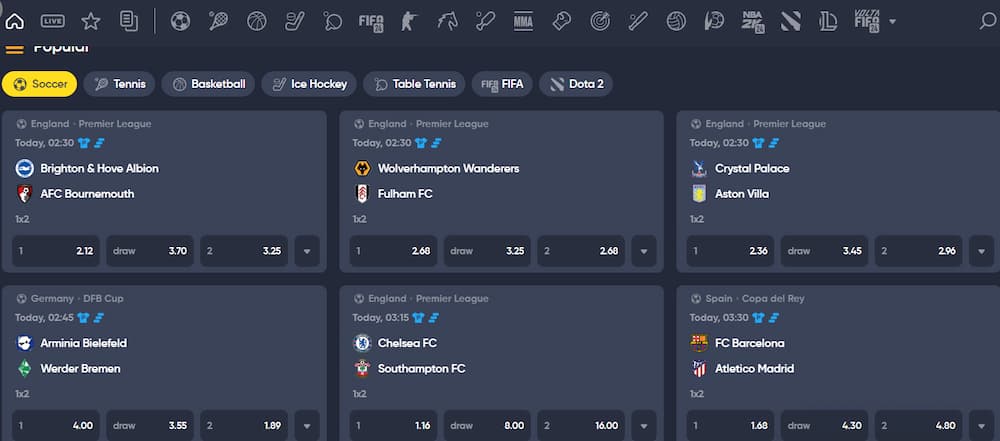The height and width of the screenshot is (441, 1000).
Task: Click the search magnifier icon
Action: pos(987,21)
